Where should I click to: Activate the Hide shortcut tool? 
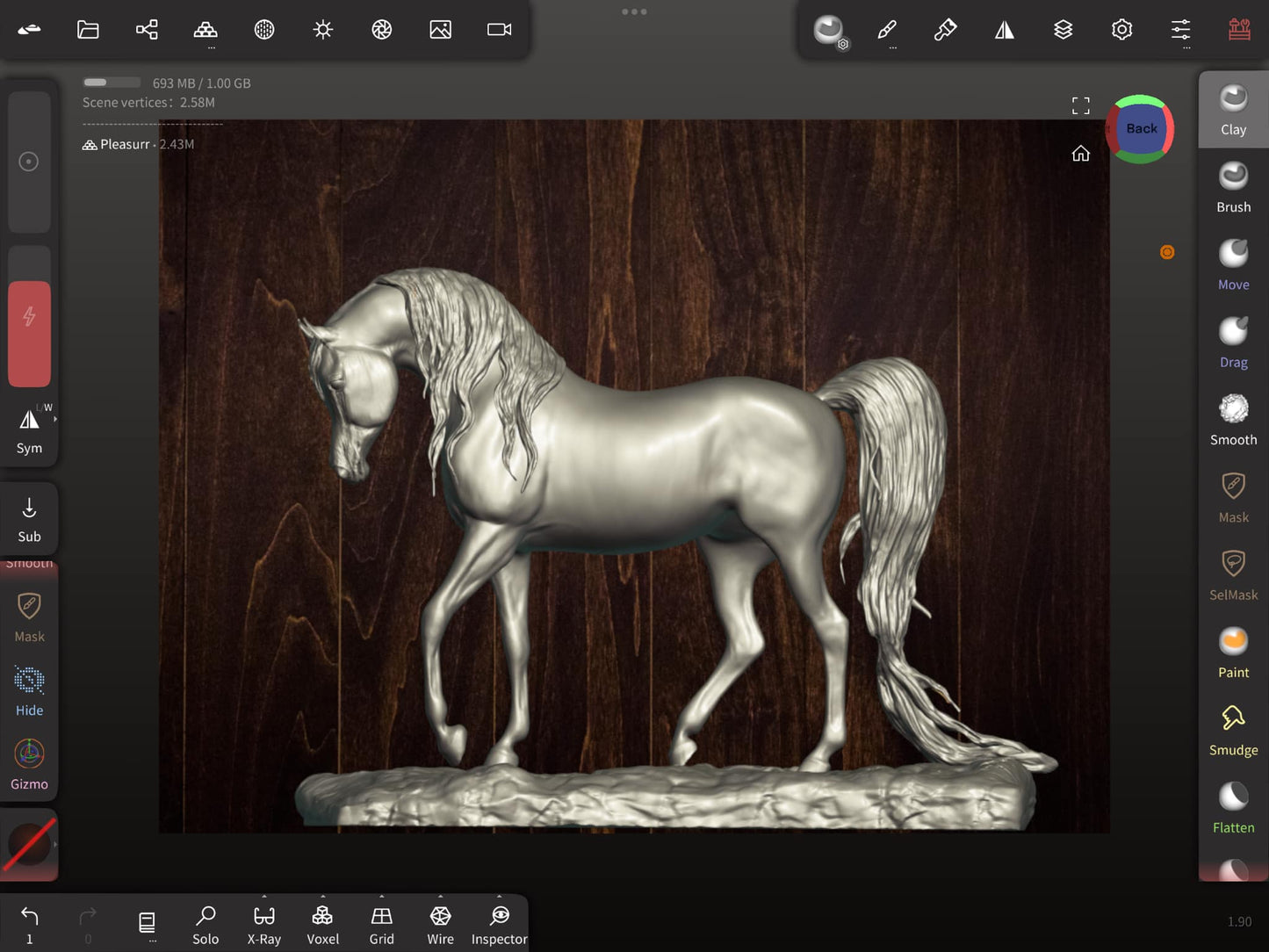coord(29,691)
